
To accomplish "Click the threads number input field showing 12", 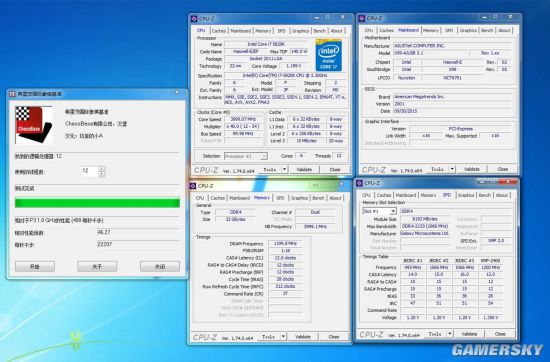I will click(x=90, y=172).
